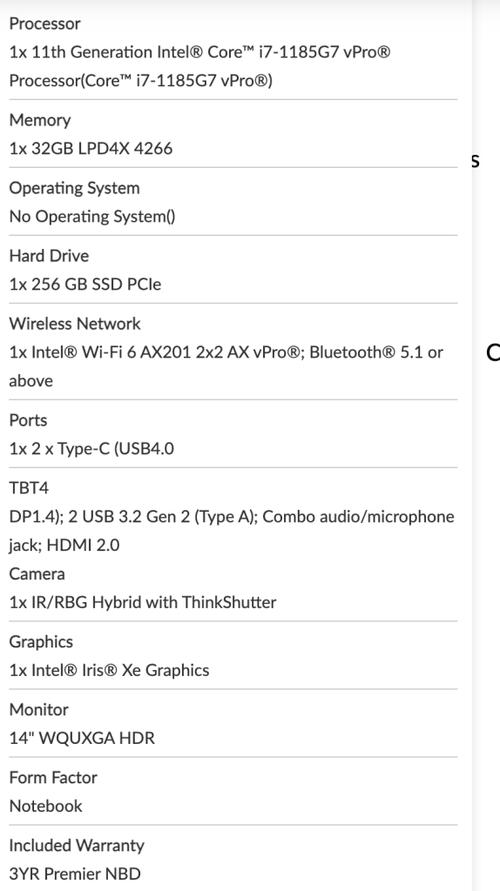Select the No Operating System value
This screenshot has width=500, height=891.
click(92, 216)
